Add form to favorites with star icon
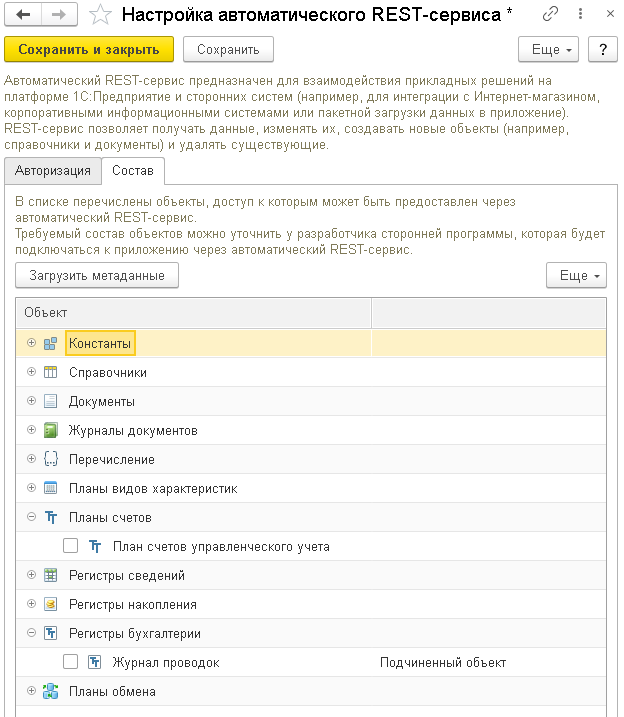Screen dimensions: 624x717 (x=100, y=15)
